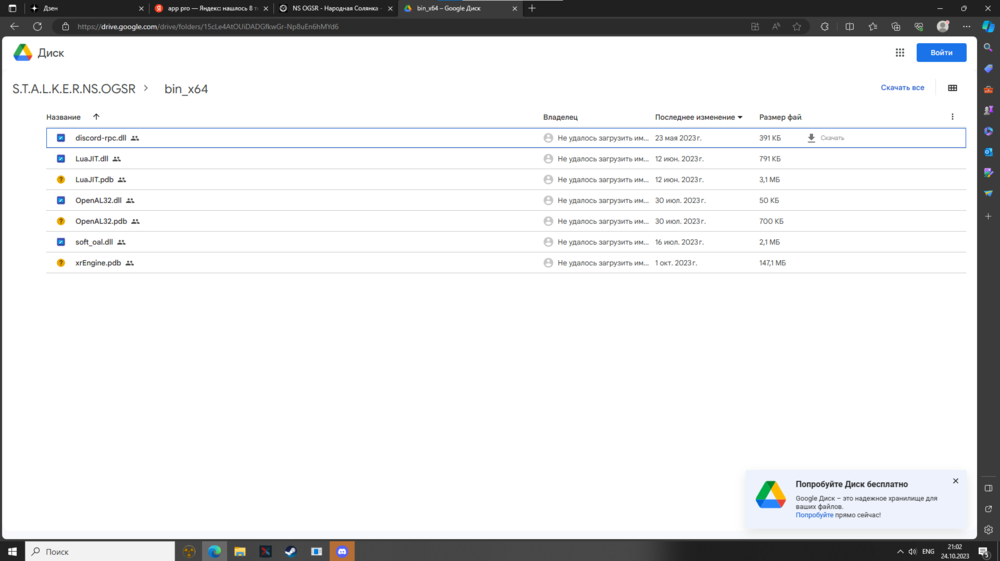Click the xrEngine.pdb file type icon
Screen dimensions: 1000x561
coord(61,263)
